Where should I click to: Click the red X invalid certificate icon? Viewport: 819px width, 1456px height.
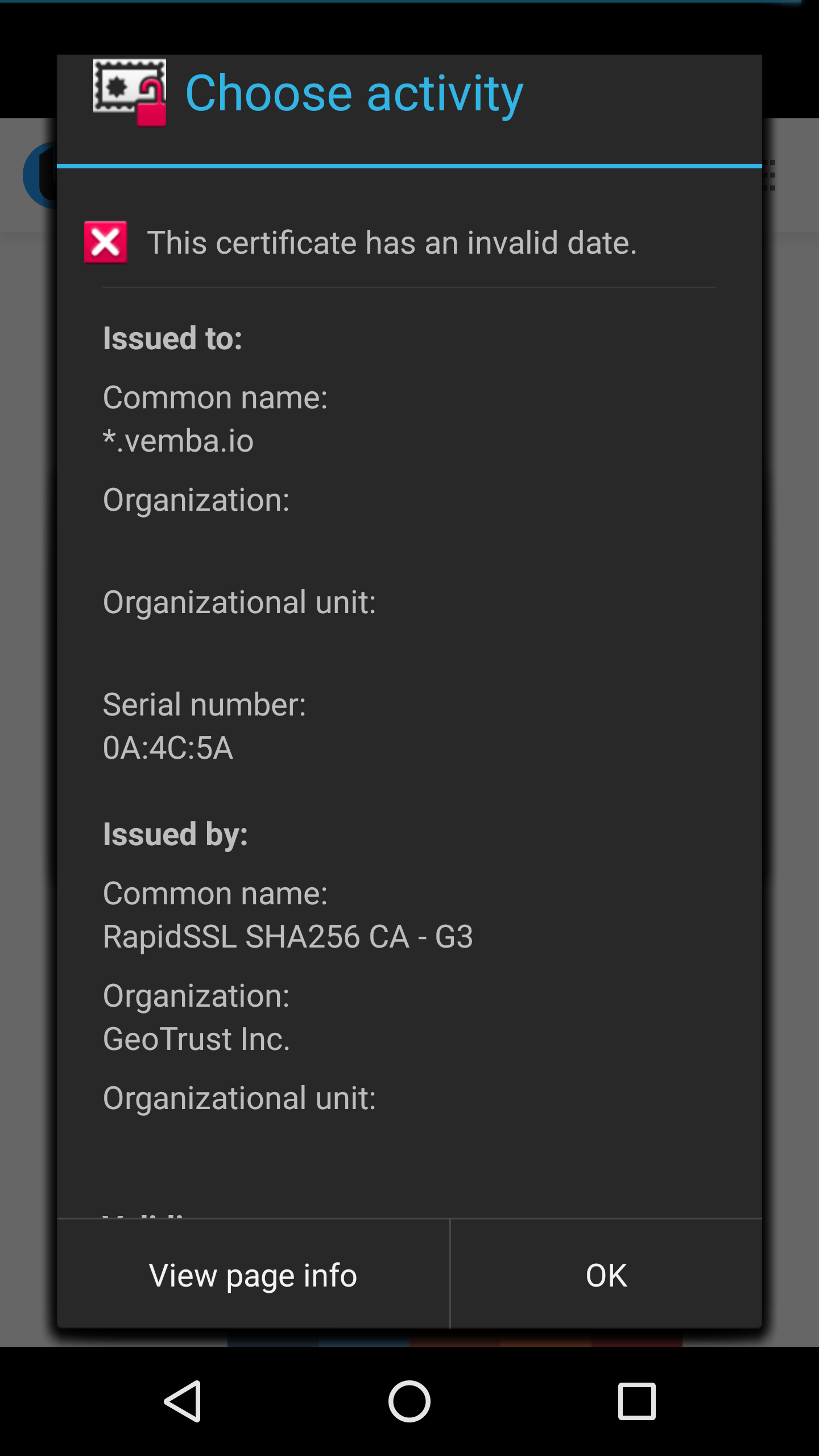coord(106,242)
